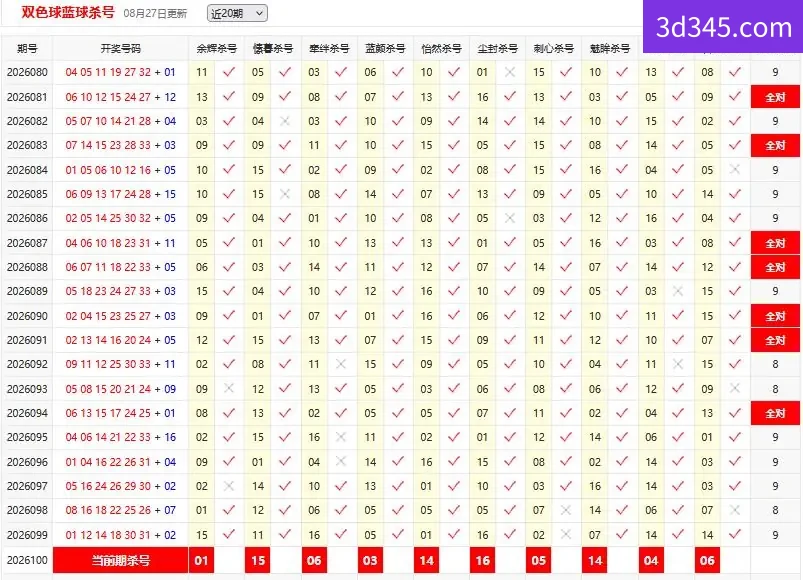The width and height of the screenshot is (803, 580).
Task: Click the gray X for 尘封杀号 in row 2026080
Action: (510, 72)
